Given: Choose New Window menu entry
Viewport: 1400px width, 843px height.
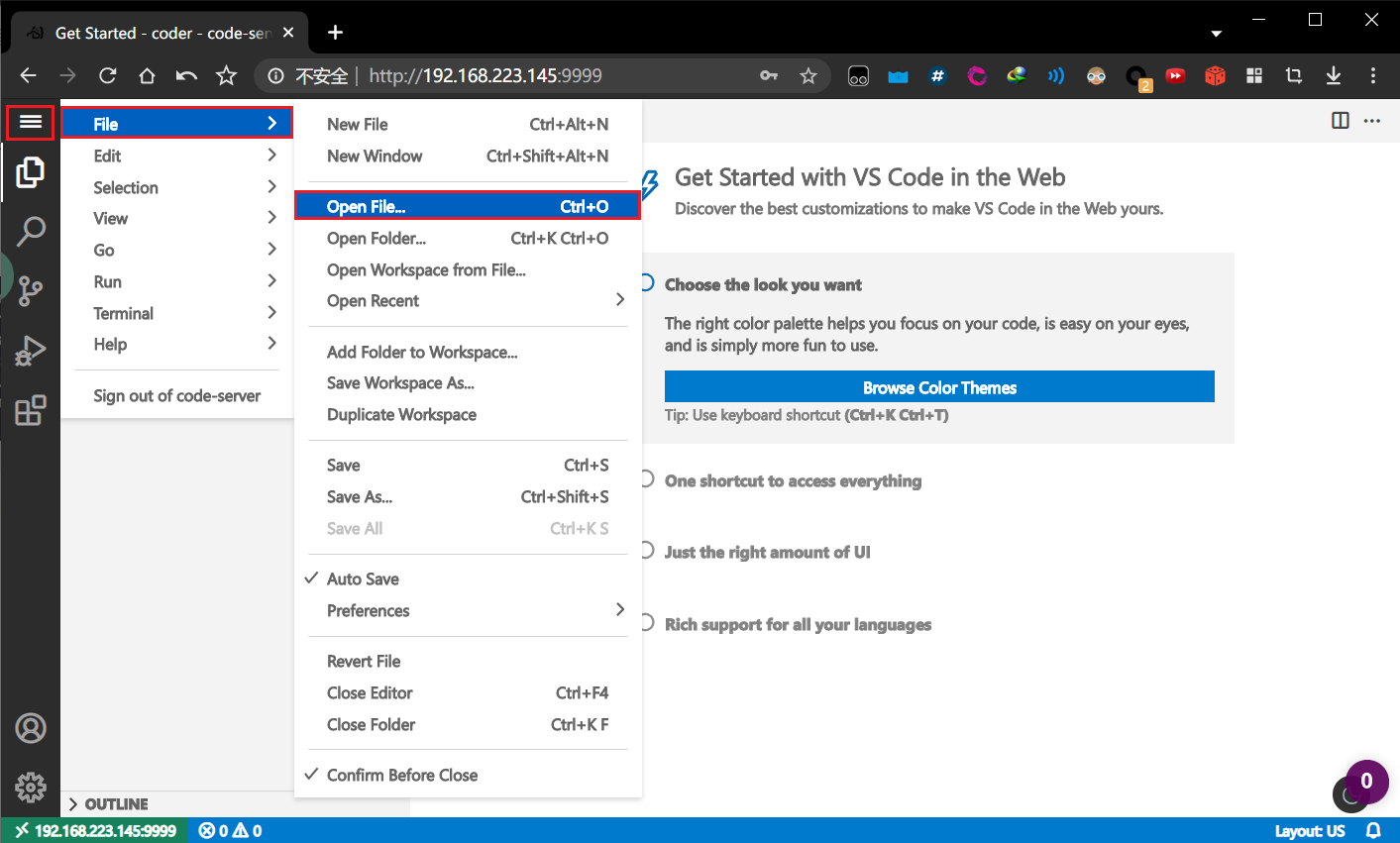Looking at the screenshot, I should coord(468,156).
